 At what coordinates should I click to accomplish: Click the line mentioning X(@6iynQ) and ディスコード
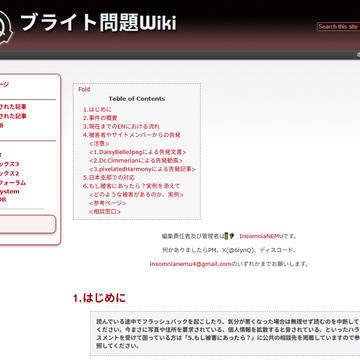[229, 250]
